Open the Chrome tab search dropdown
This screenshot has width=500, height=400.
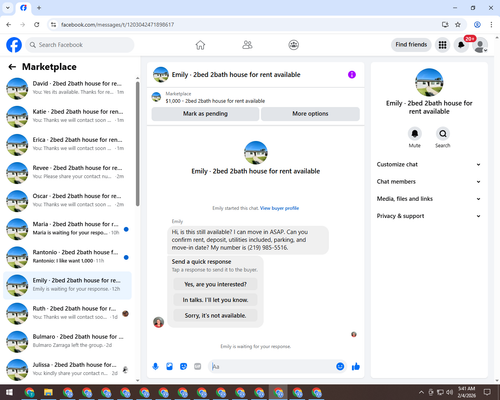[x=8, y=8]
